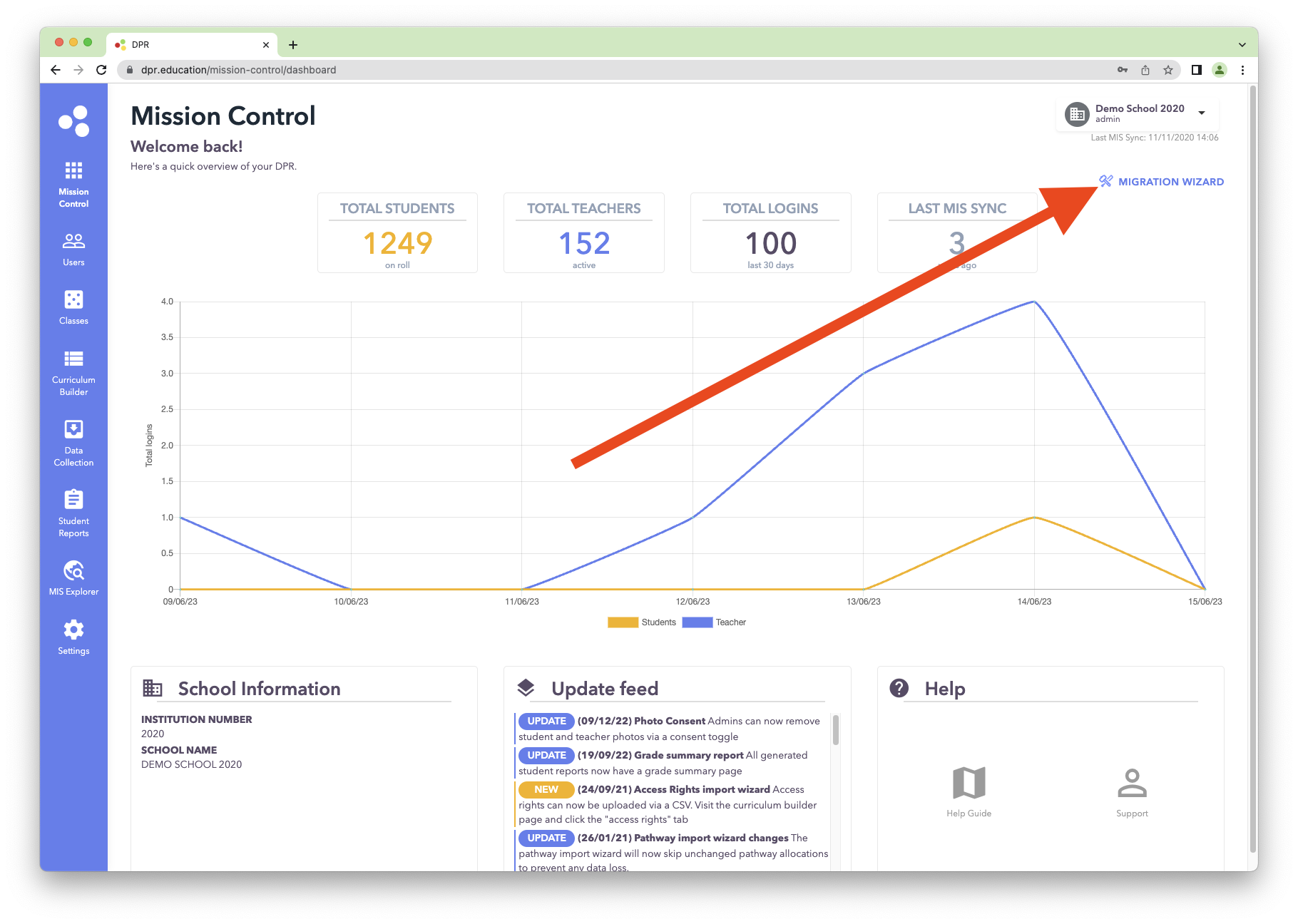The height and width of the screenshot is (924, 1298).
Task: Click the DPR logo in the sidebar
Action: tap(73, 120)
